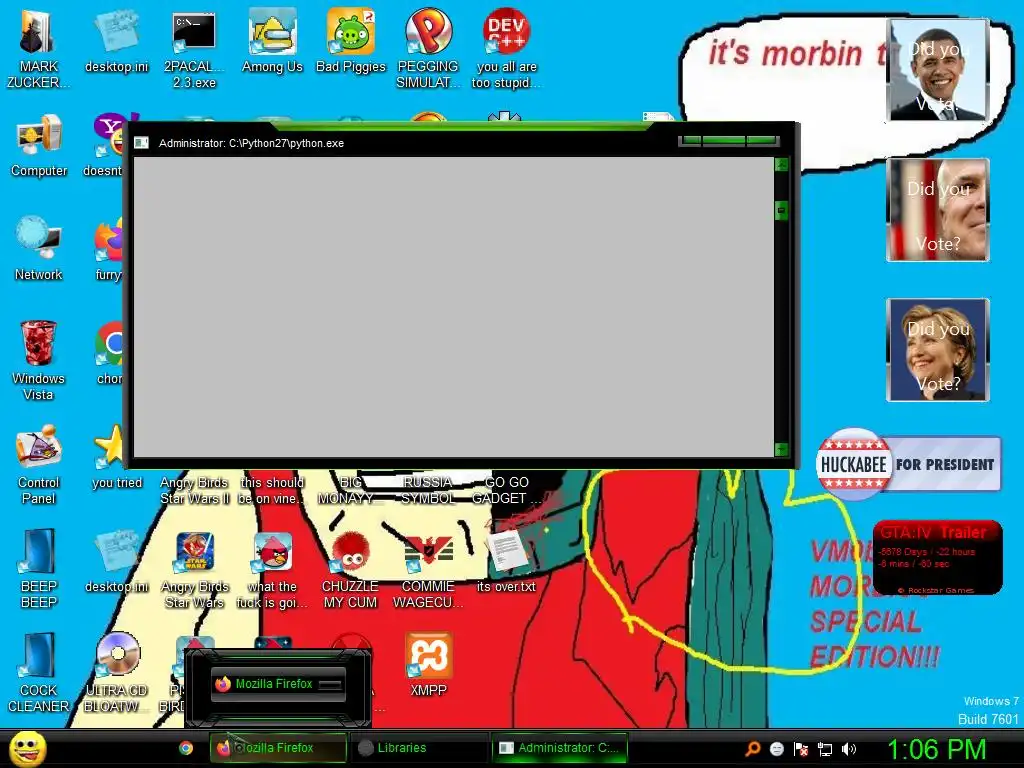Click the Obama 'Did you Vote?' gadget

pyautogui.click(x=938, y=70)
